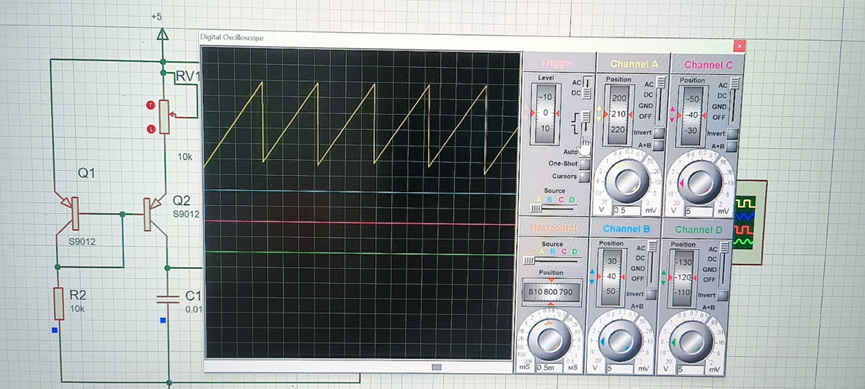Select the S9012 transistor Q1 symbol
The height and width of the screenshot is (389, 865).
point(73,212)
